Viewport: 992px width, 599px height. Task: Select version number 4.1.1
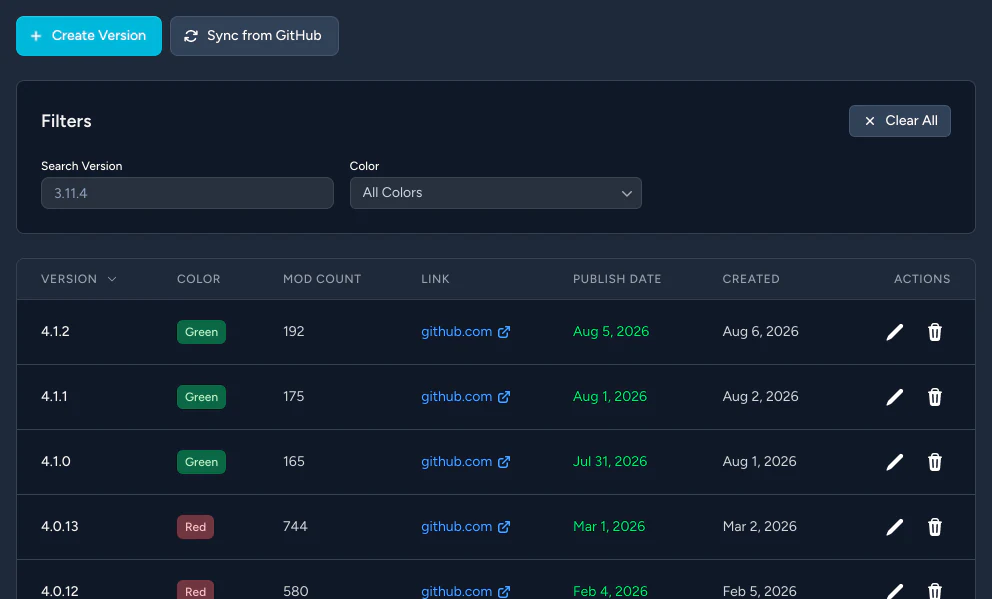coord(54,397)
